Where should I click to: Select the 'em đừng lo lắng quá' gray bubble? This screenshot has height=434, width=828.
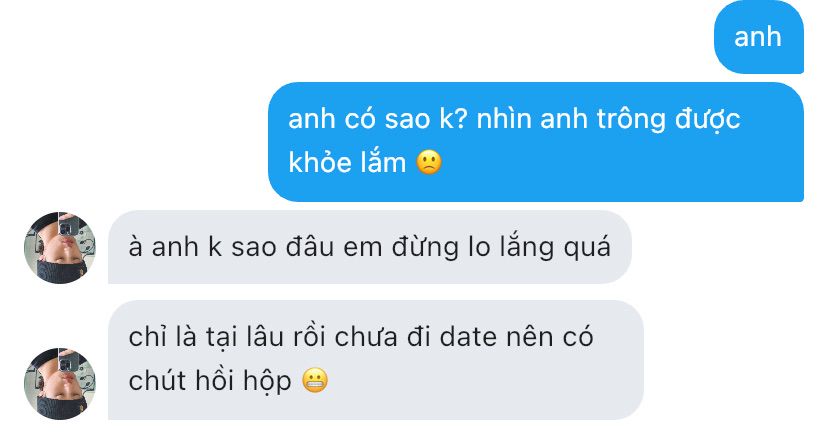pyautogui.click(x=370, y=247)
